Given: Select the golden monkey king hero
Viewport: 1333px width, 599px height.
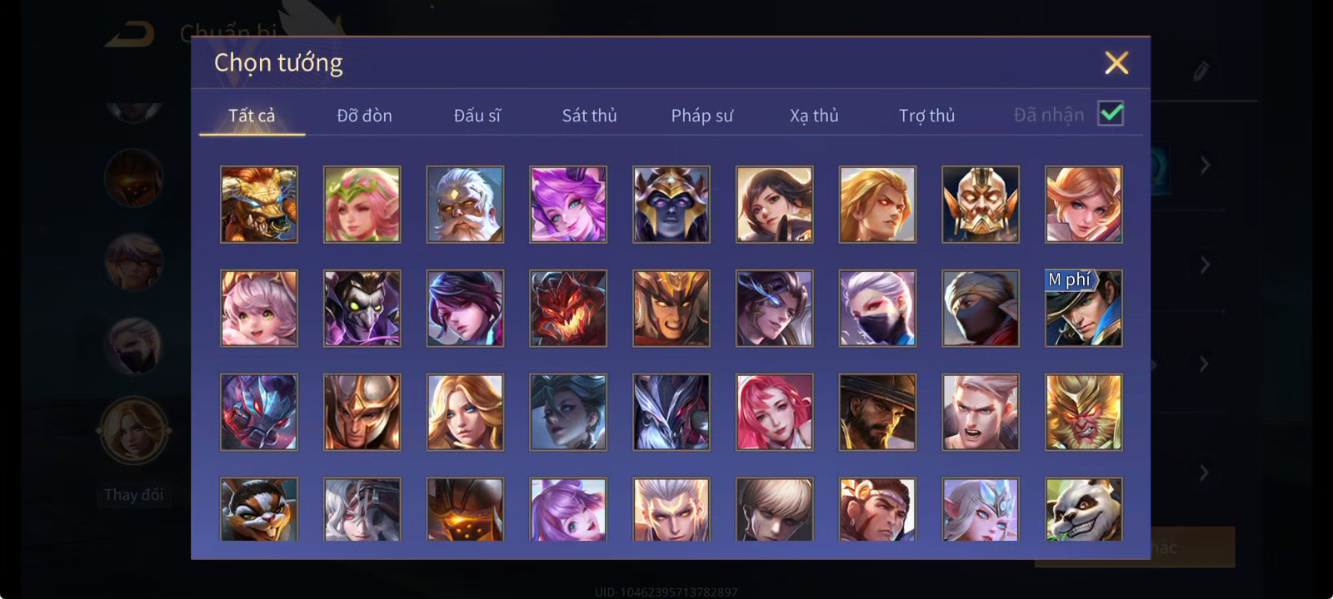Looking at the screenshot, I should tap(1084, 412).
